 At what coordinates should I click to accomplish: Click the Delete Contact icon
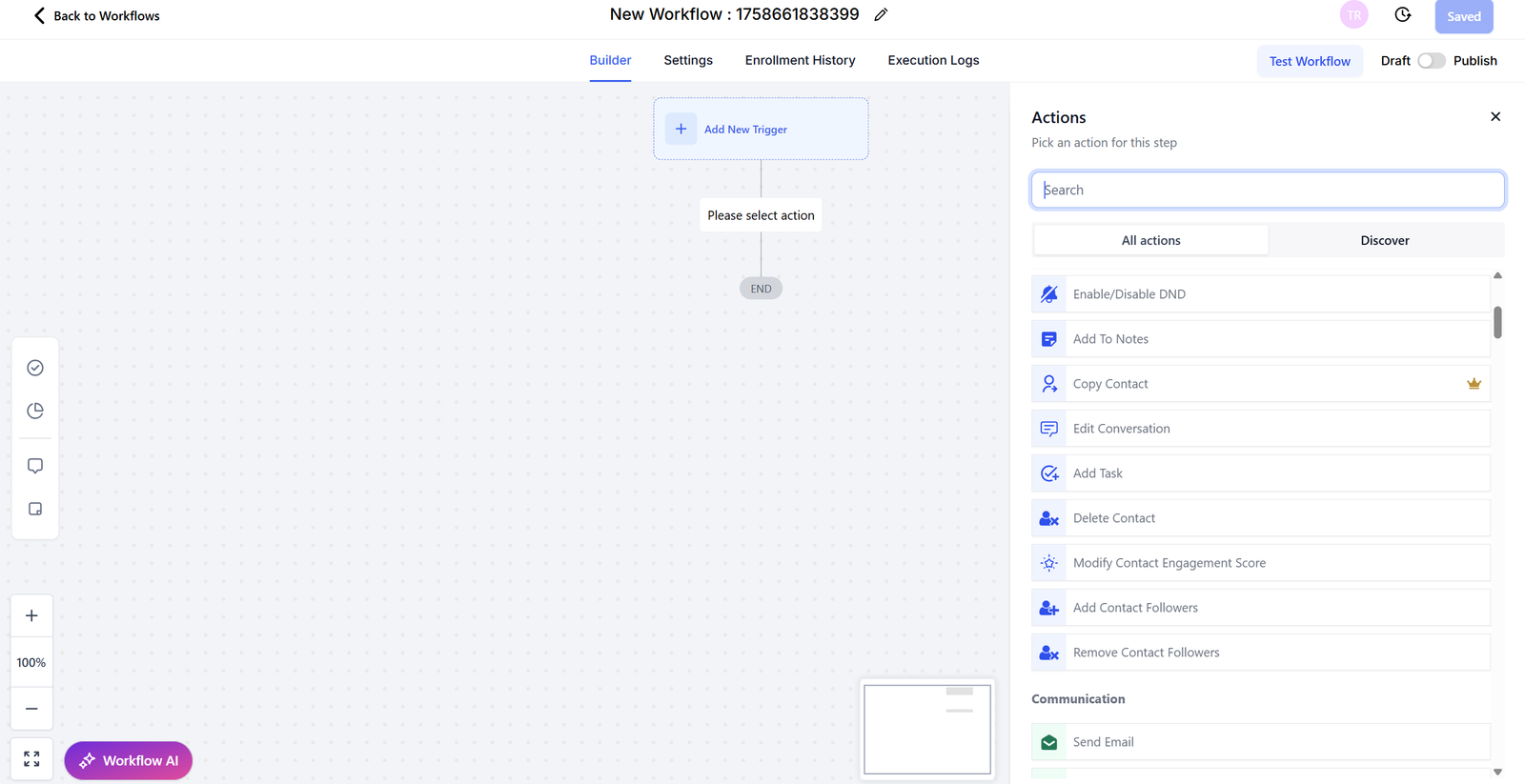tap(1049, 518)
